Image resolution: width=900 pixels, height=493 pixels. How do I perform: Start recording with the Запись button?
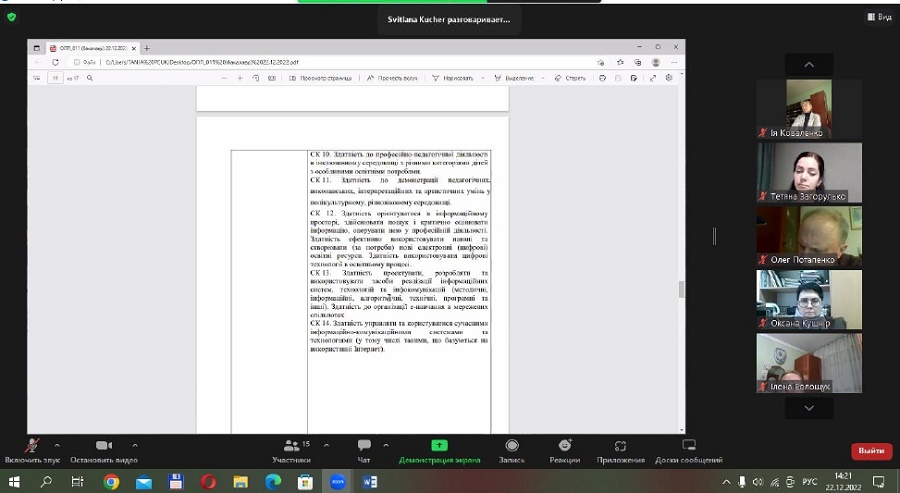512,449
